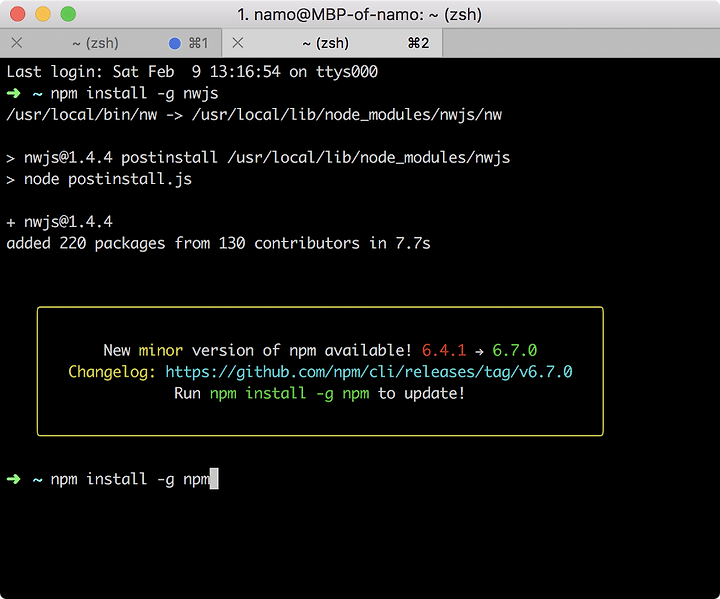Click the green prompt arrow on second line
Viewport: 720px width, 599px height.
(14, 93)
